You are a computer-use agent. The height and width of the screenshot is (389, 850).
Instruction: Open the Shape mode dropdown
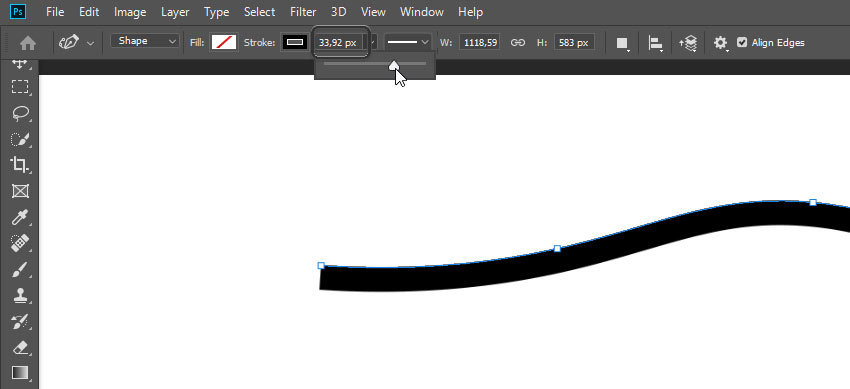click(x=145, y=41)
